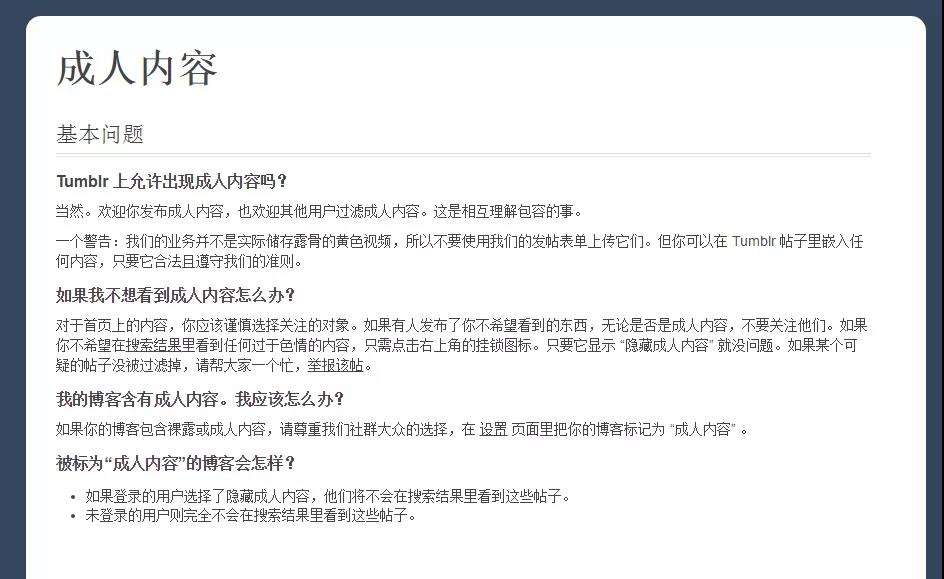Click the heading 被标为"成人内容"的博客会怎样?
The height and width of the screenshot is (579, 944).
point(176,463)
